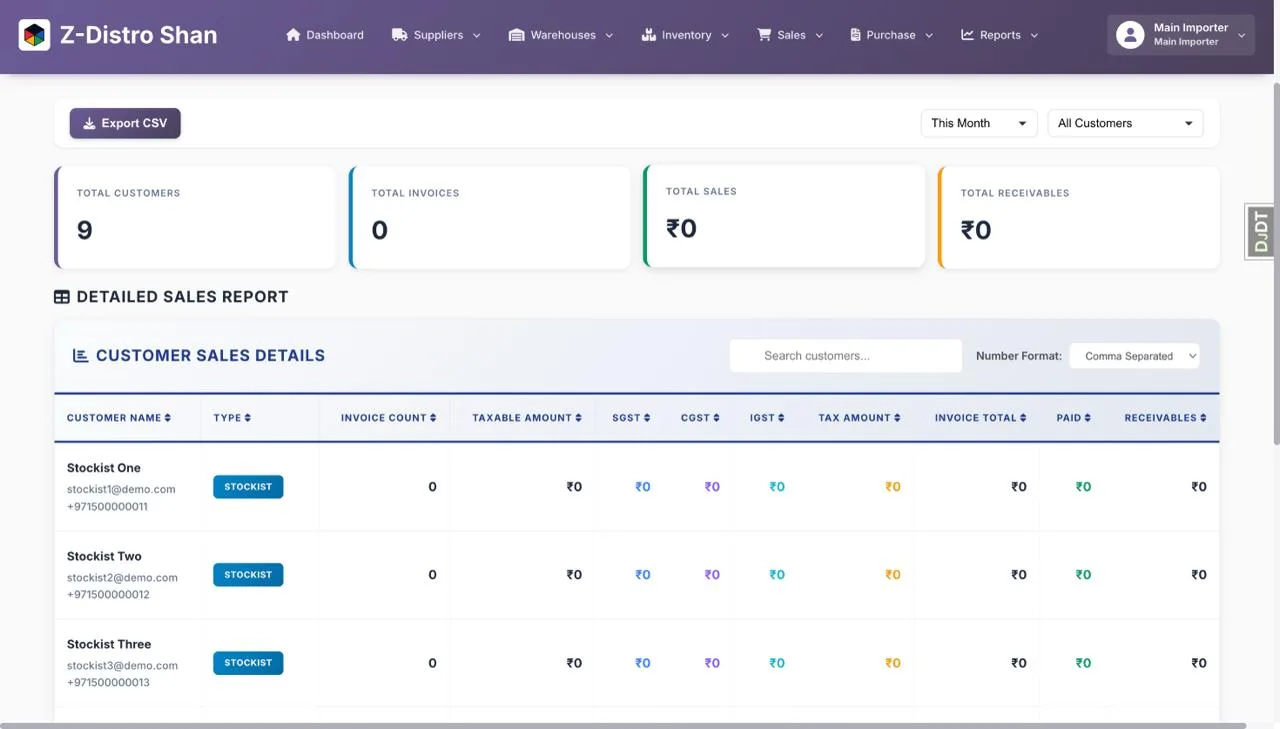Open the Number Format Comma Separated dropdown

[1134, 356]
